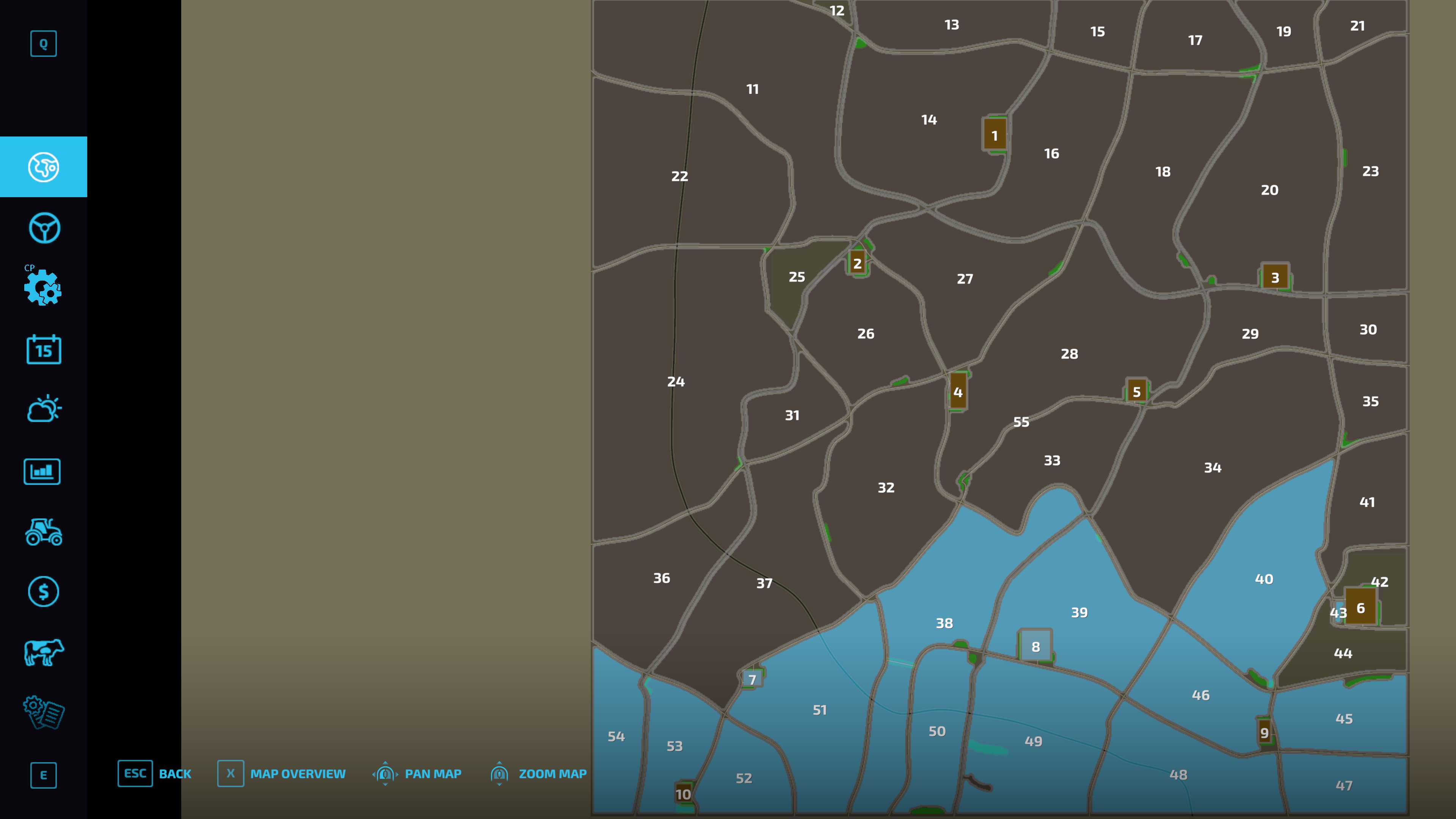Select farmland marker 2 on the map
The height and width of the screenshot is (819, 1456).
point(857,263)
